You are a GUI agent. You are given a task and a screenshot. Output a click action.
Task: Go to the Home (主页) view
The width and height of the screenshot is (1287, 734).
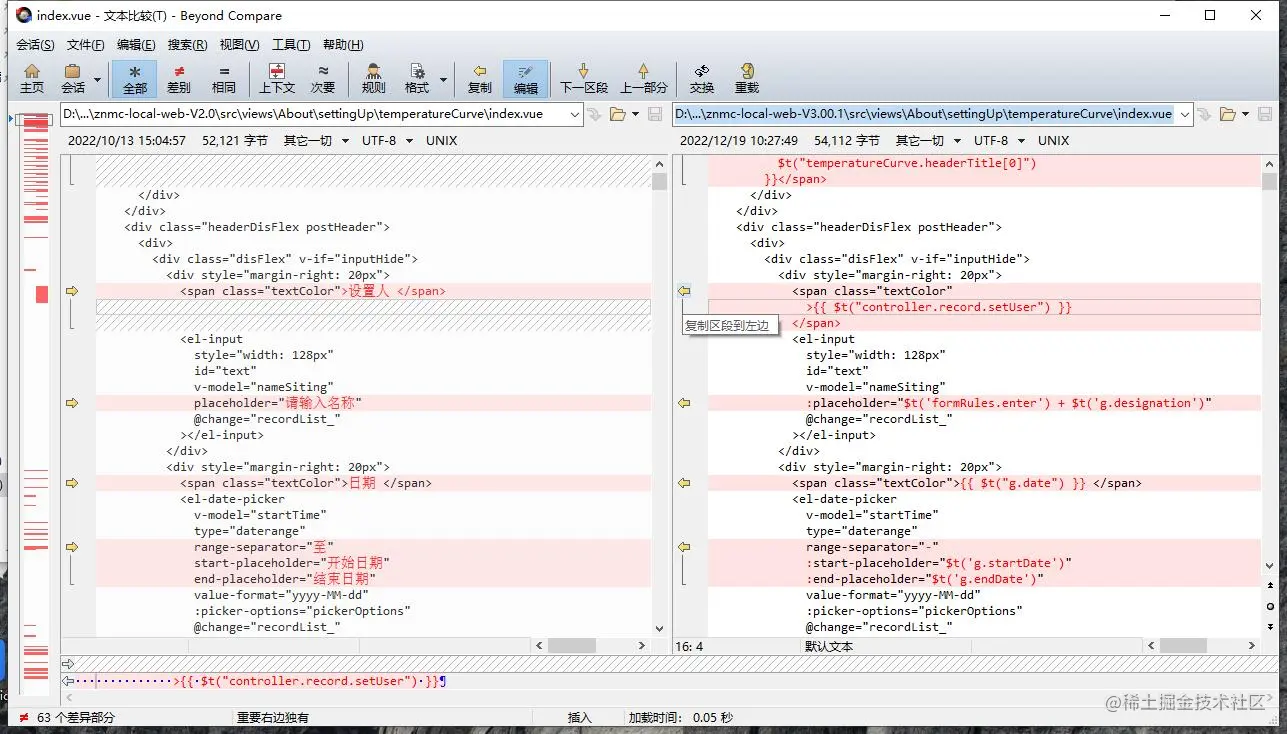(32, 79)
